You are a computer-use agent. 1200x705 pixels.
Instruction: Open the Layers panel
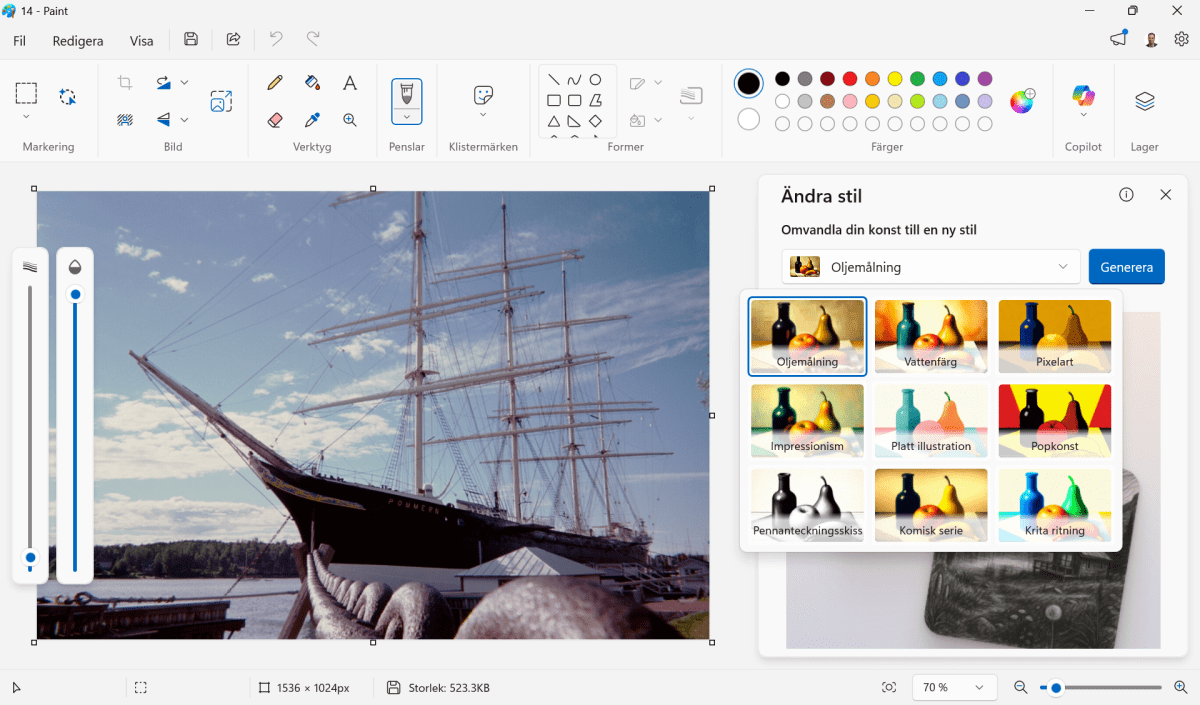1144,101
